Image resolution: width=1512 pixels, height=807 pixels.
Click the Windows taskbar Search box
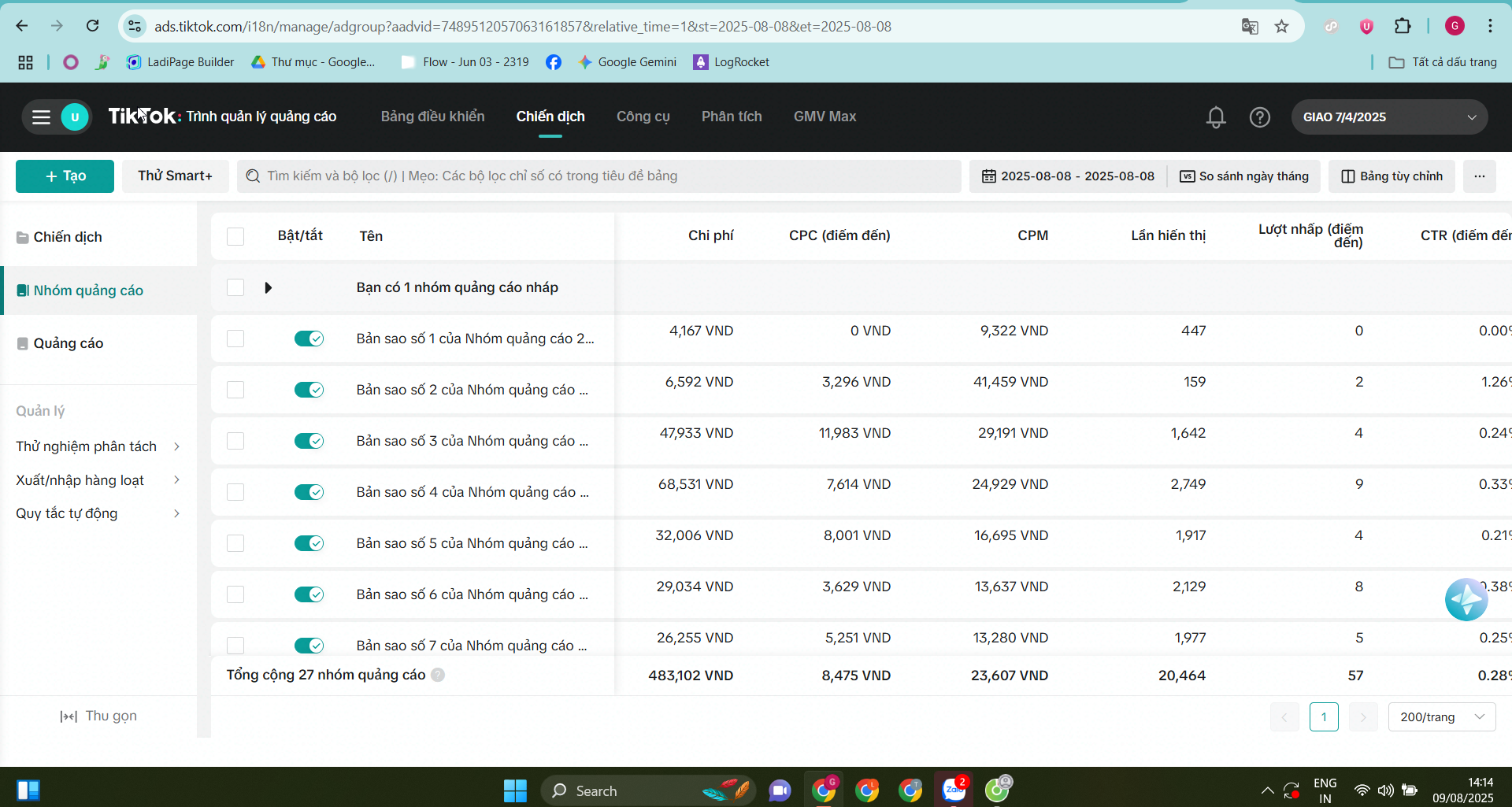click(647, 790)
